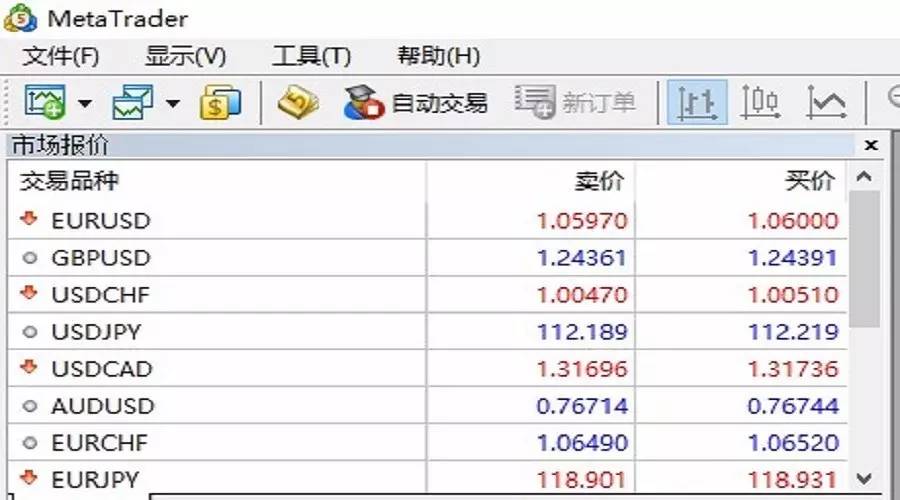
Task: Click the grey circle beside GBPUSD
Action: click(30, 258)
